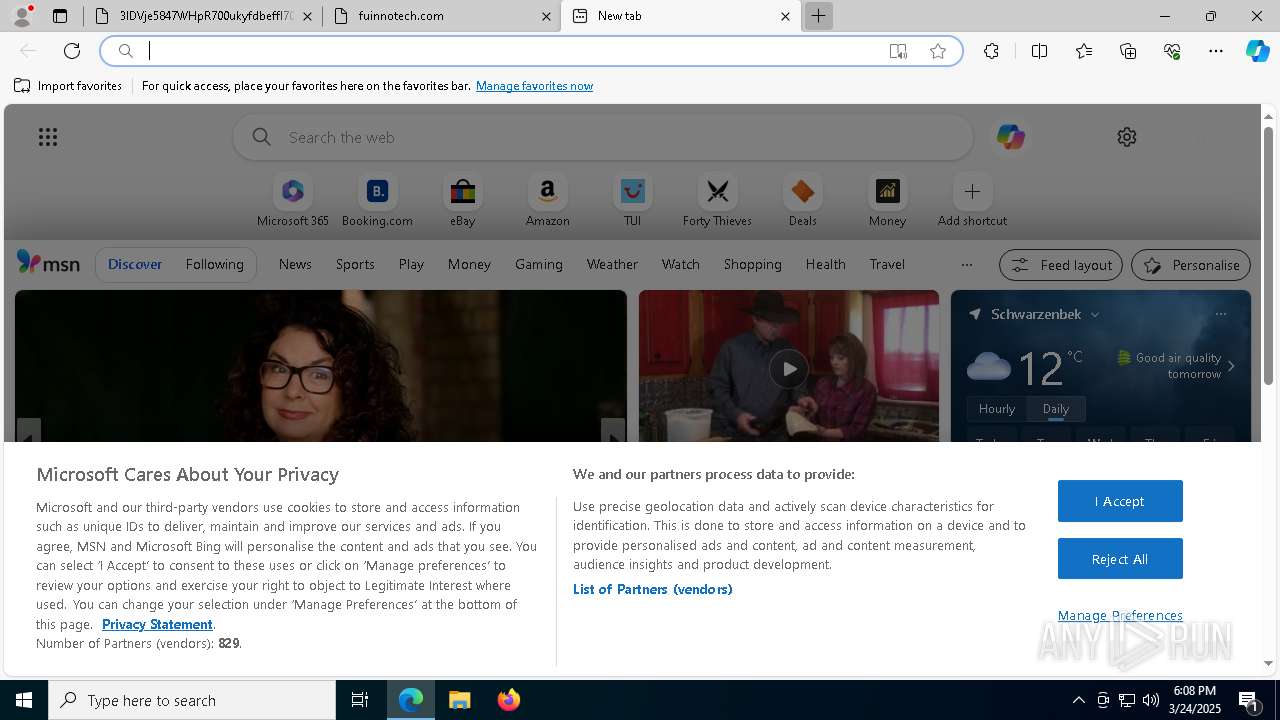The image size is (1280, 720).
Task: Expand the Schwarzenbek location dropdown
Action: click(x=1095, y=314)
